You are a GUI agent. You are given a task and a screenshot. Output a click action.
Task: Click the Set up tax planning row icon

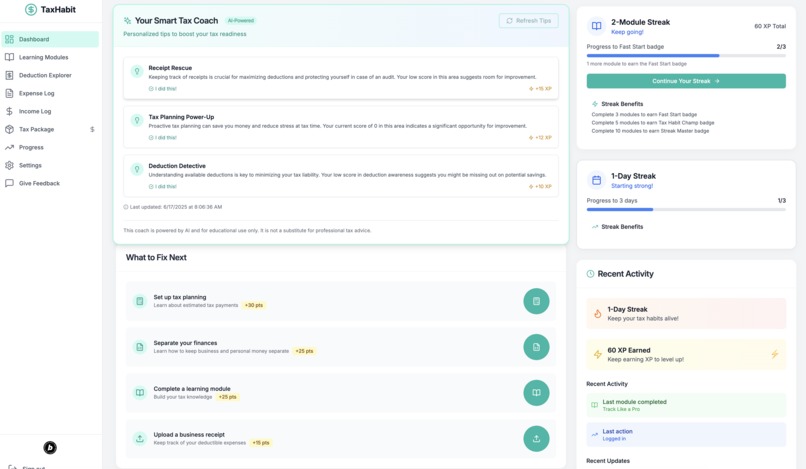tap(140, 301)
